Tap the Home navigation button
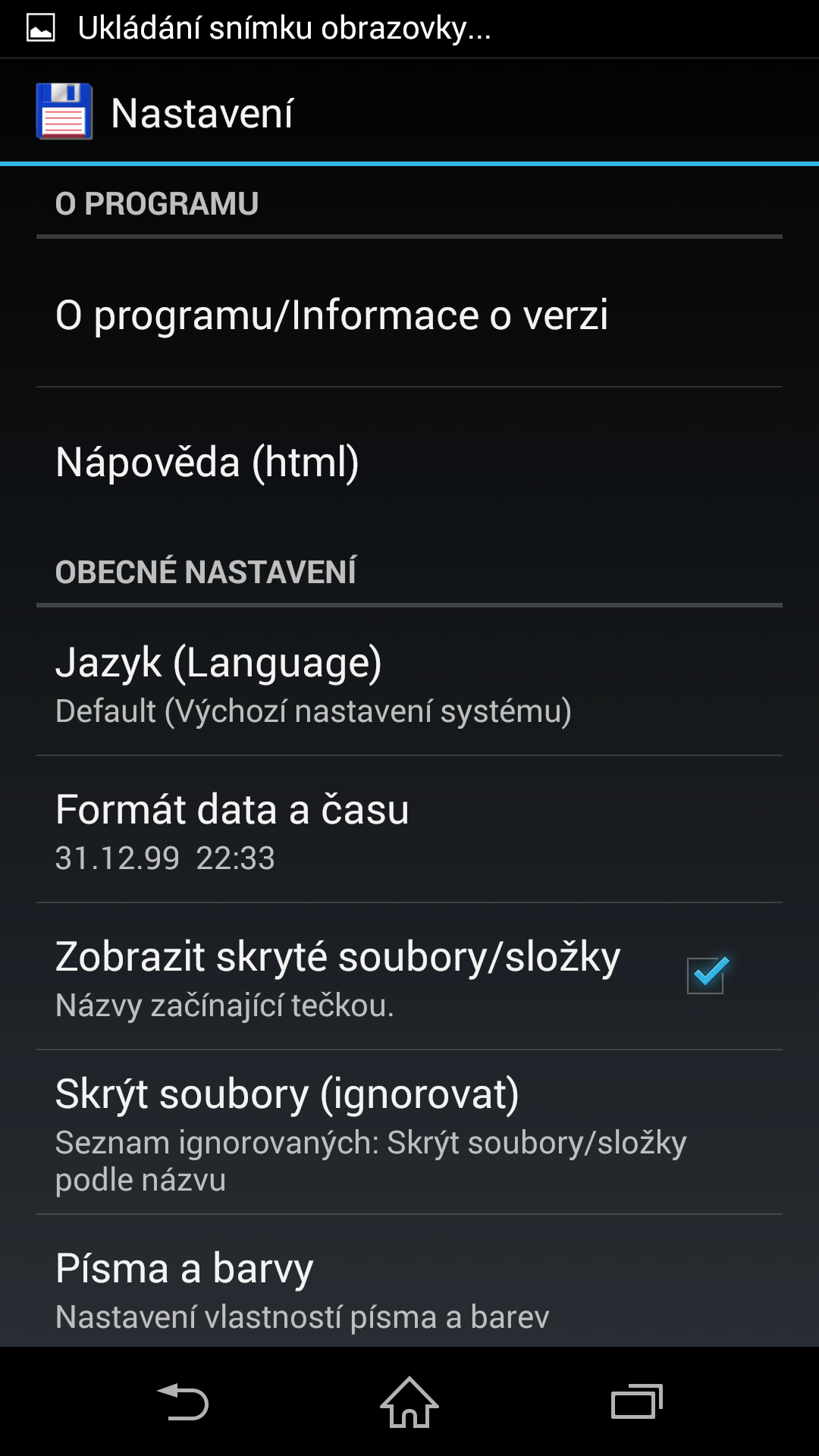This screenshot has width=819, height=1456. [x=409, y=1401]
